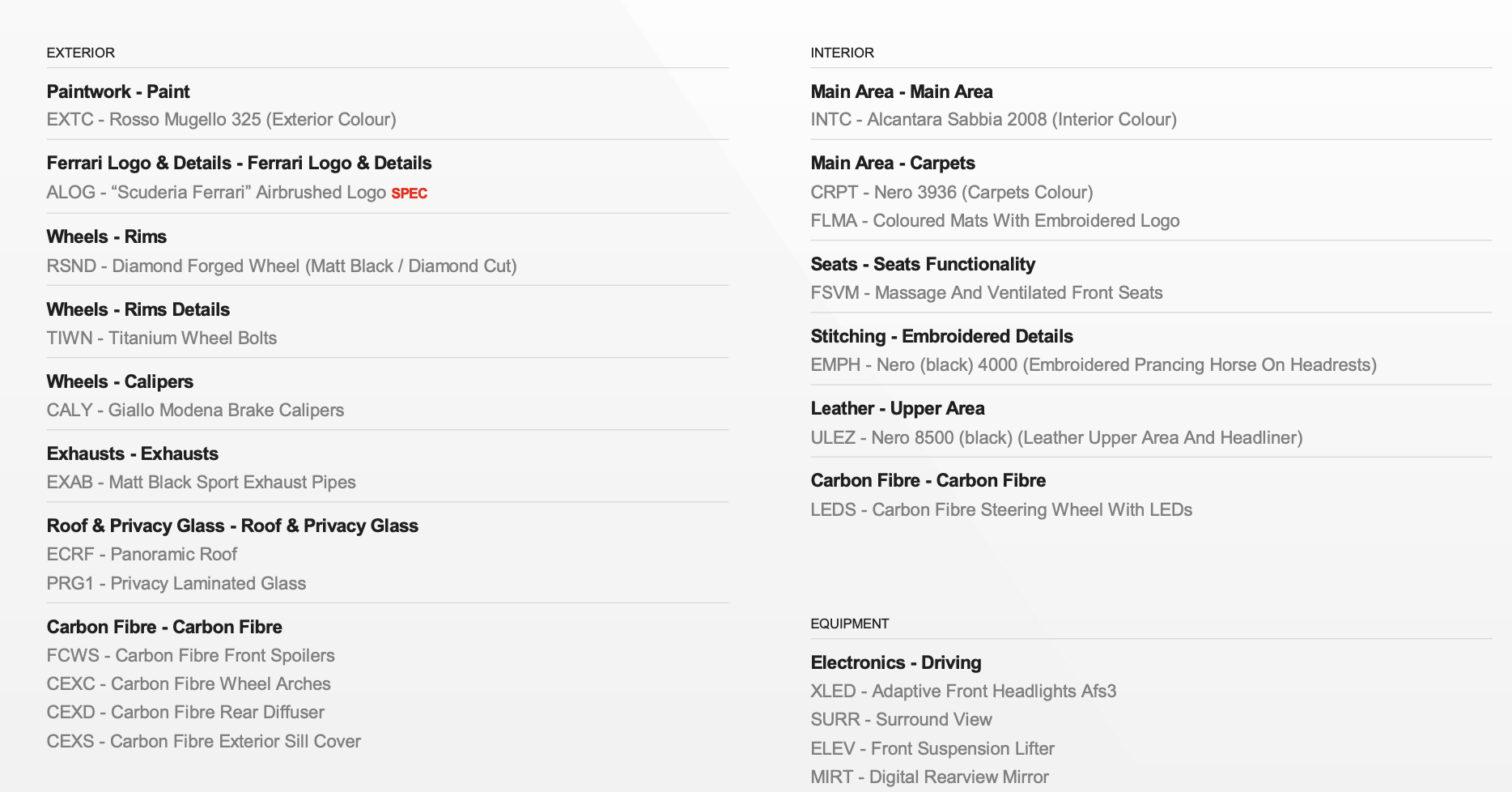Click Adaptive Front Headlights Afs3 option

point(964,692)
